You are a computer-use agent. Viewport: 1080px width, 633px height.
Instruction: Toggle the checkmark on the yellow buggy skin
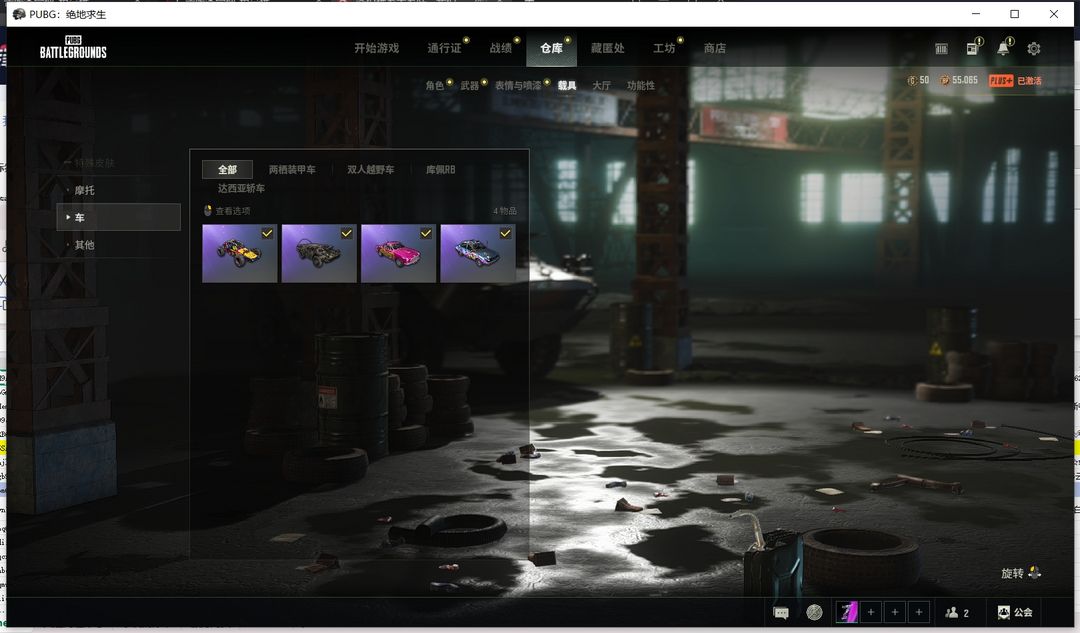pyautogui.click(x=267, y=234)
